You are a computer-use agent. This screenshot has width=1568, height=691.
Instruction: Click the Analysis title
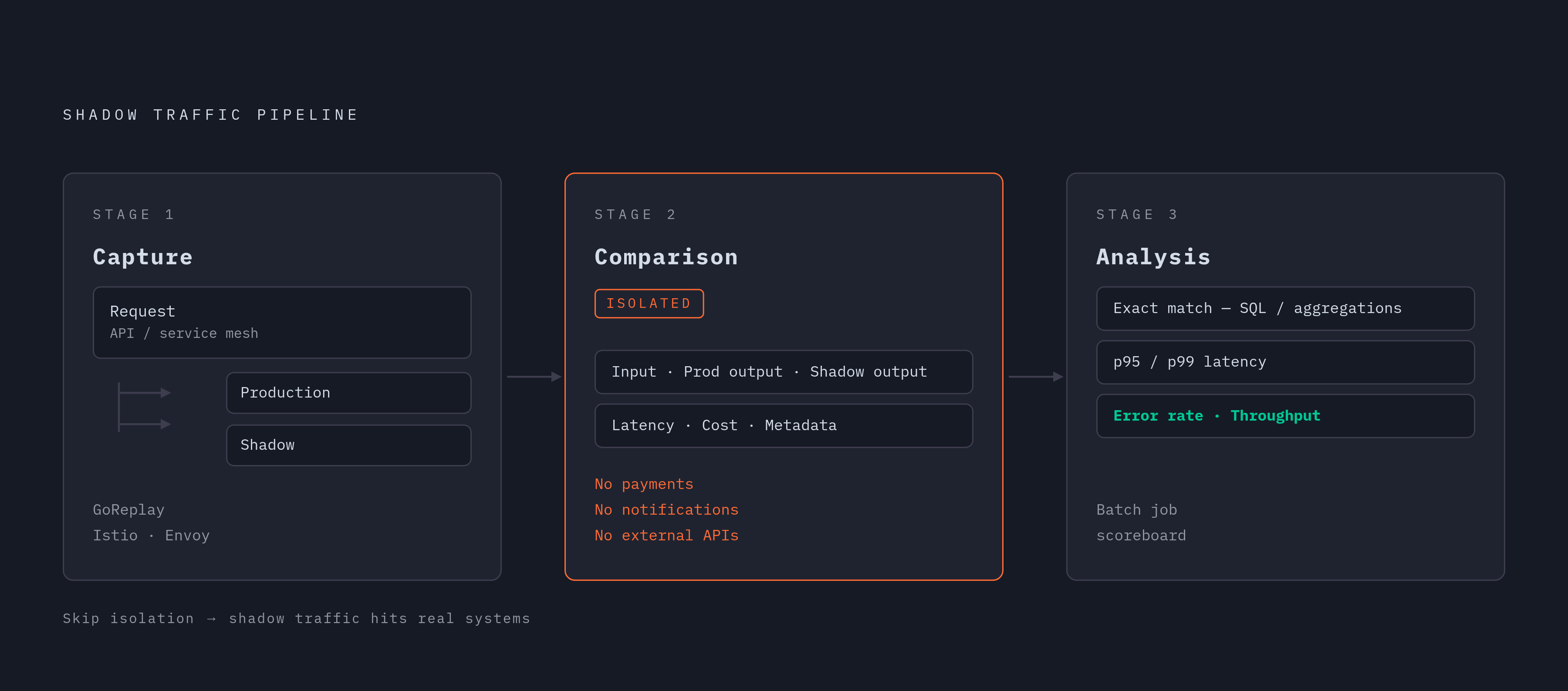coord(1153,257)
